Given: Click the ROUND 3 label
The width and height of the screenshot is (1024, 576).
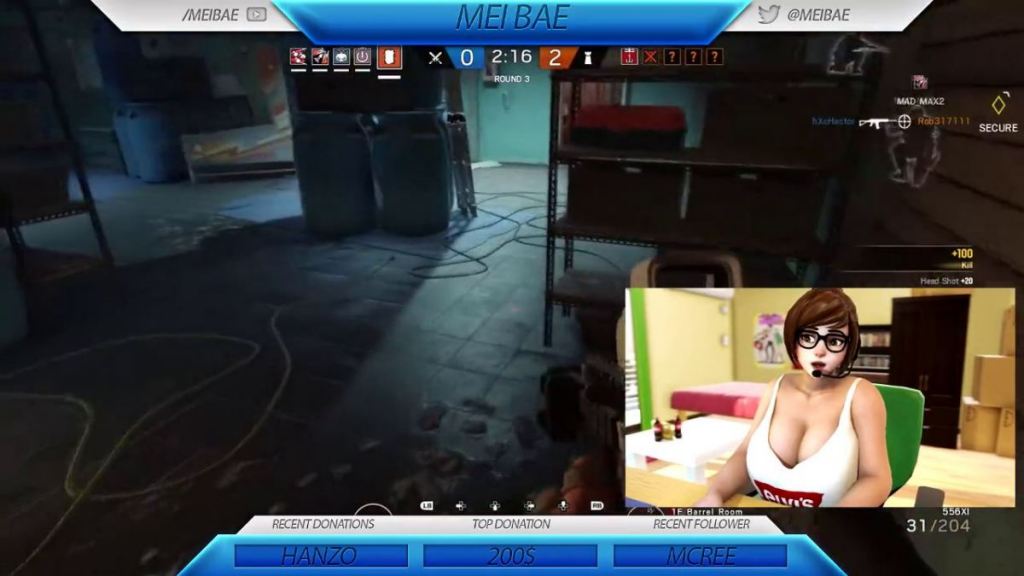Looking at the screenshot, I should [511, 79].
